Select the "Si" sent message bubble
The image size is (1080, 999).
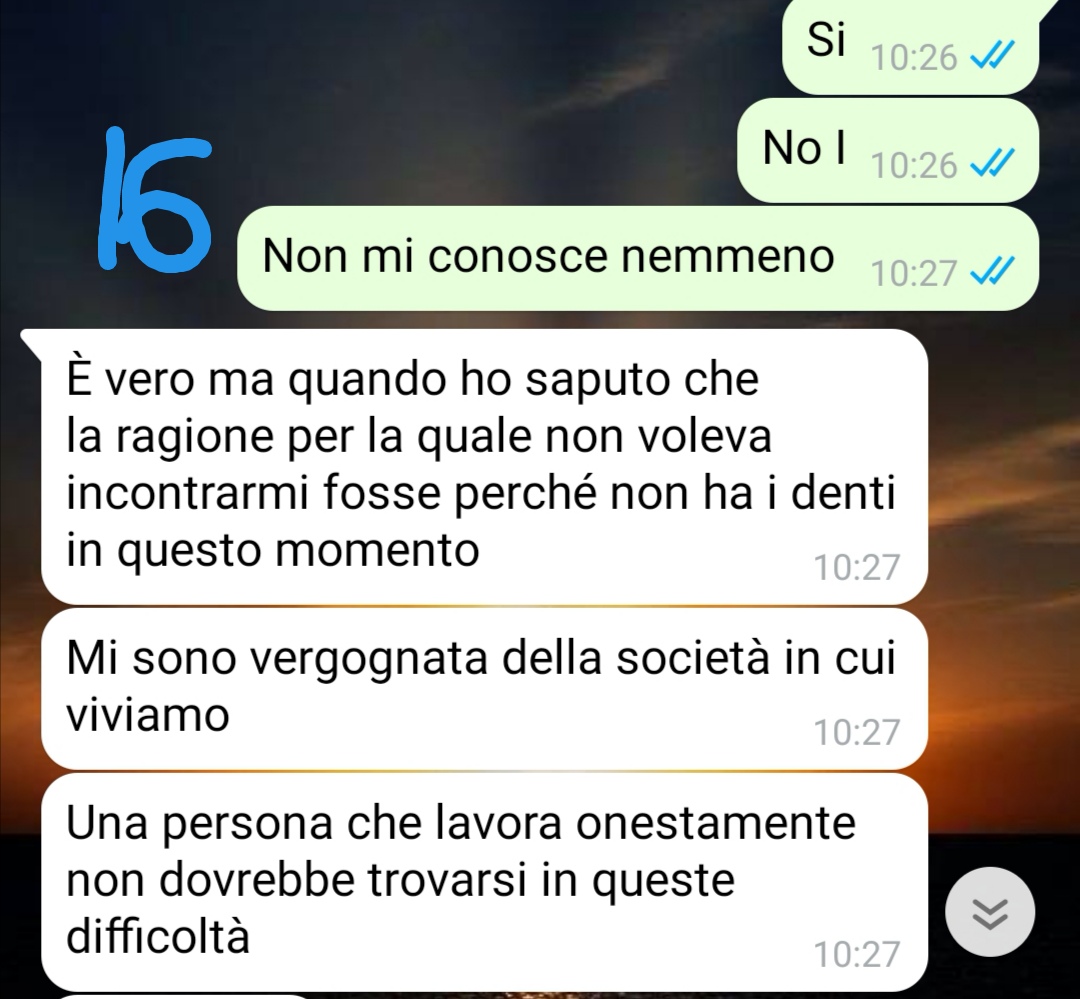click(911, 45)
